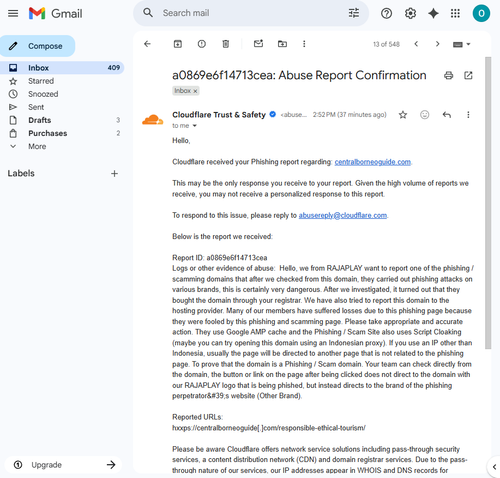
Task: Open the Inbox folder
Action: click(62, 68)
